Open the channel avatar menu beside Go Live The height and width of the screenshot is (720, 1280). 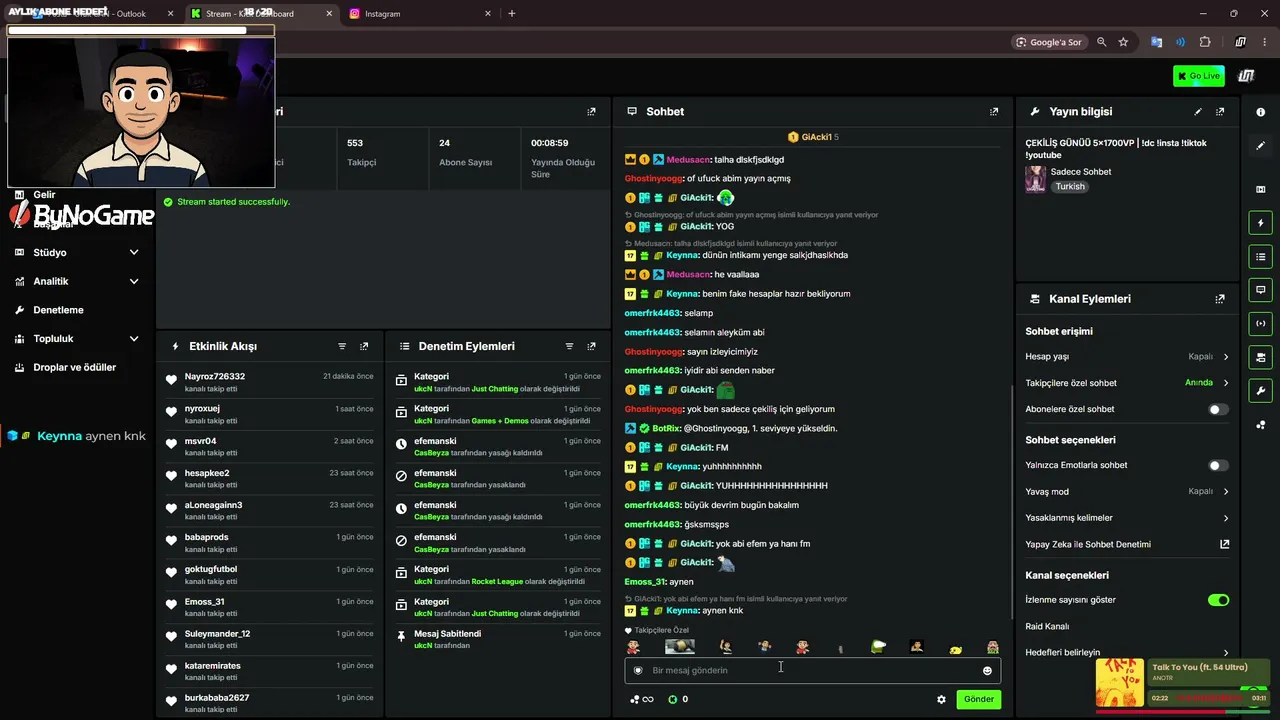(x=1246, y=76)
